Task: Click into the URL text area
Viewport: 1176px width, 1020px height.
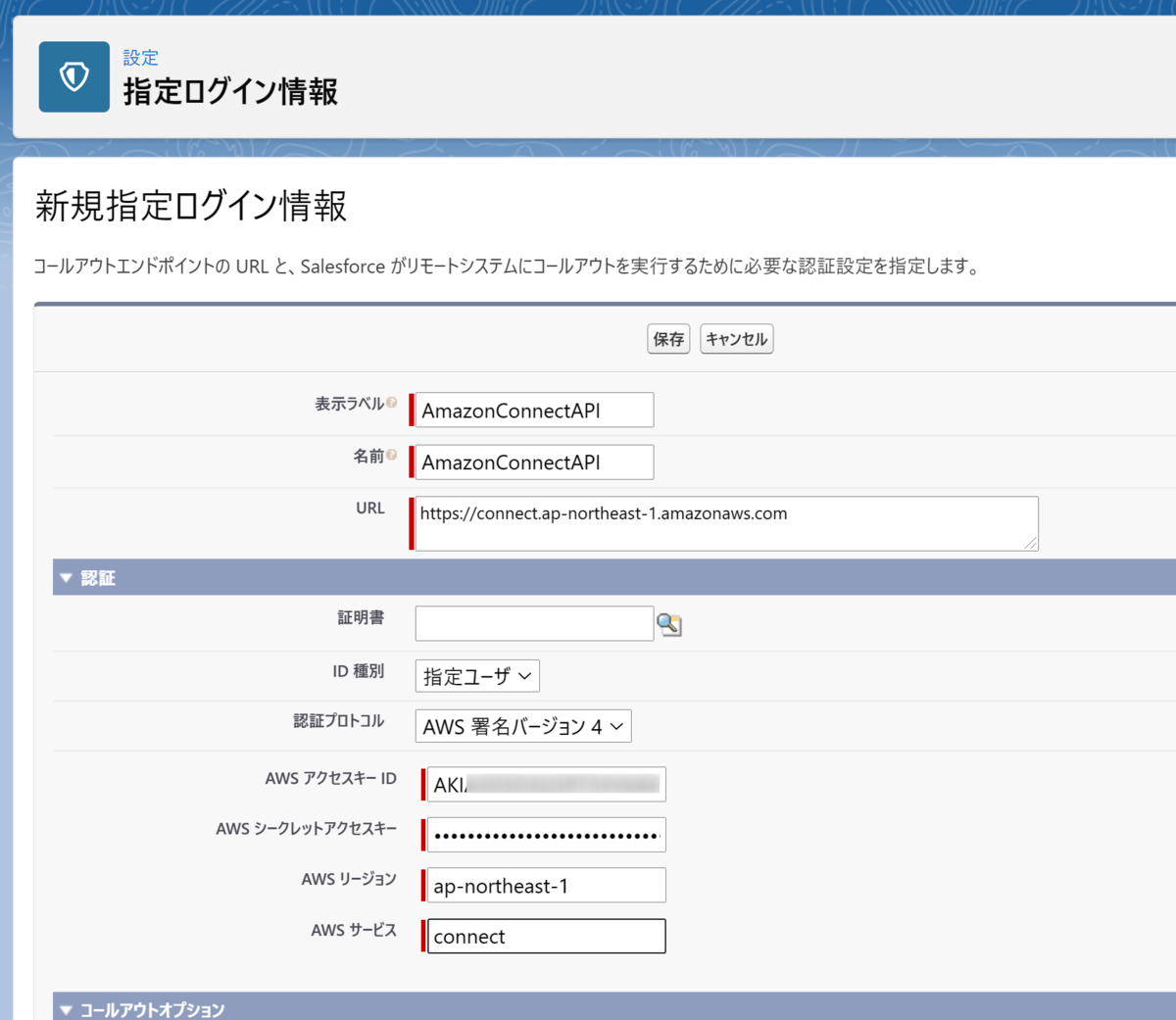Action: [x=726, y=523]
